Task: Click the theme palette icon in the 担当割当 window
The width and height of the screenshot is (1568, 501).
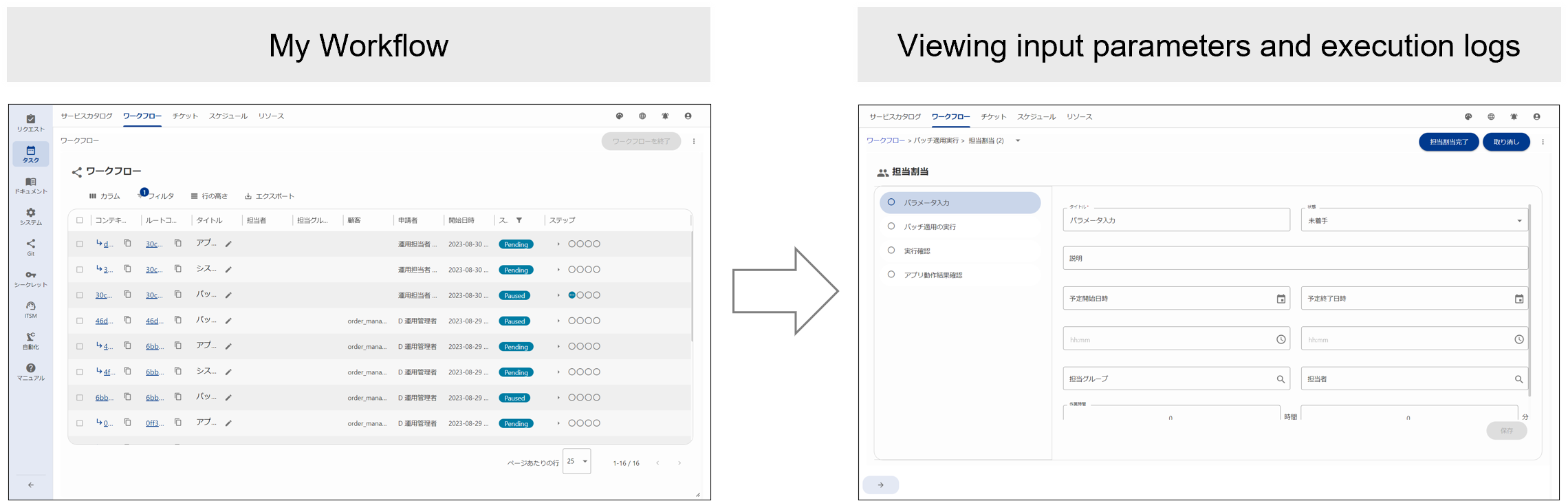Action: click(1468, 117)
